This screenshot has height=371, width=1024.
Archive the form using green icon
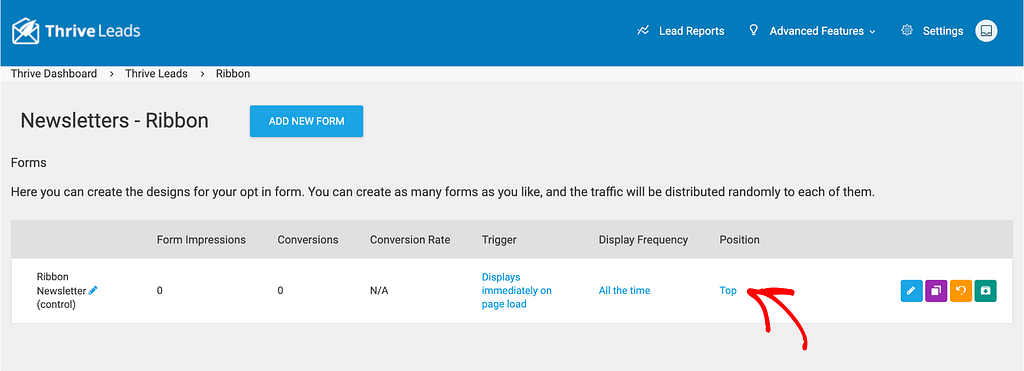pos(985,291)
